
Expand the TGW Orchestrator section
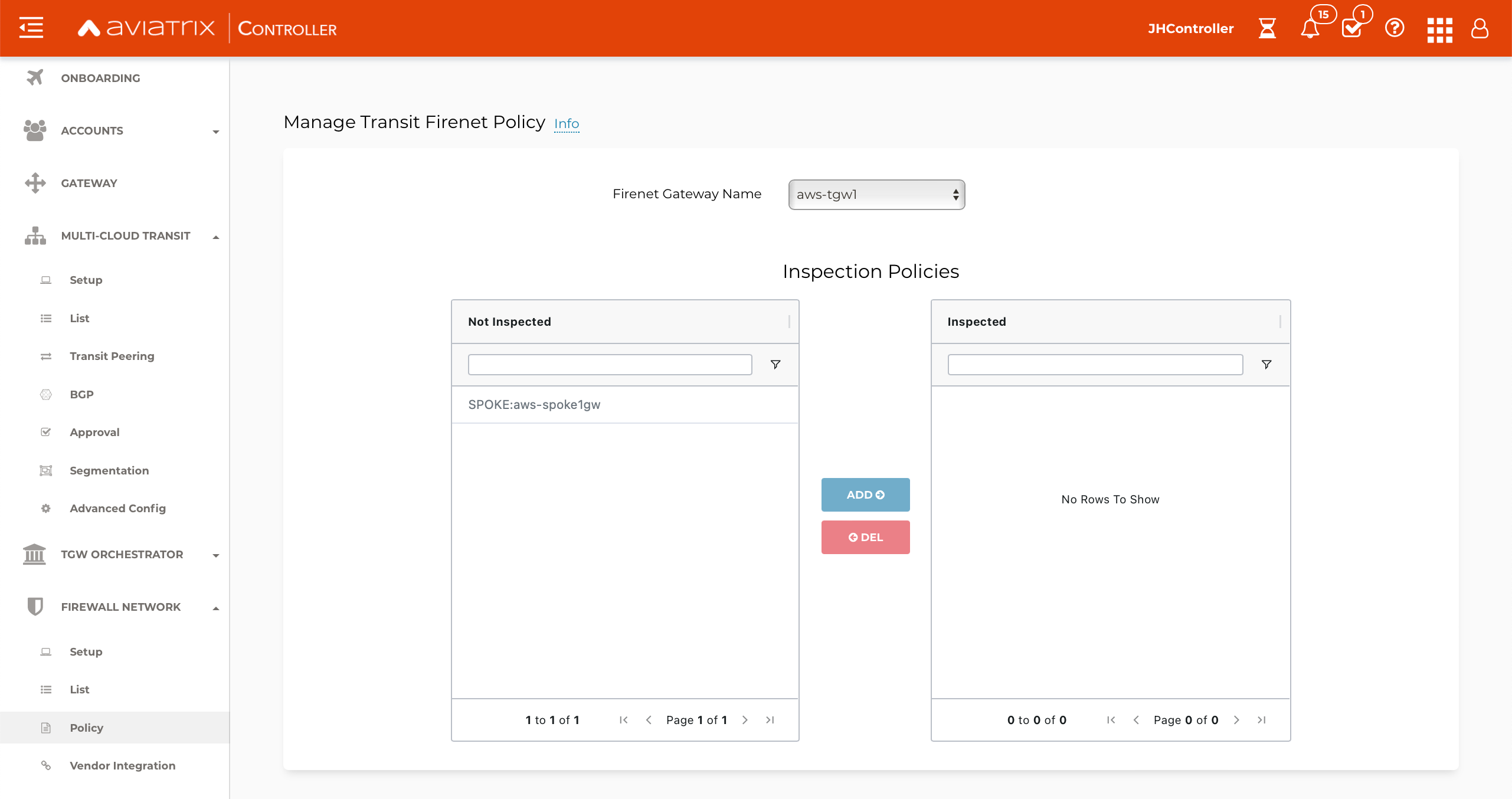[x=215, y=555]
